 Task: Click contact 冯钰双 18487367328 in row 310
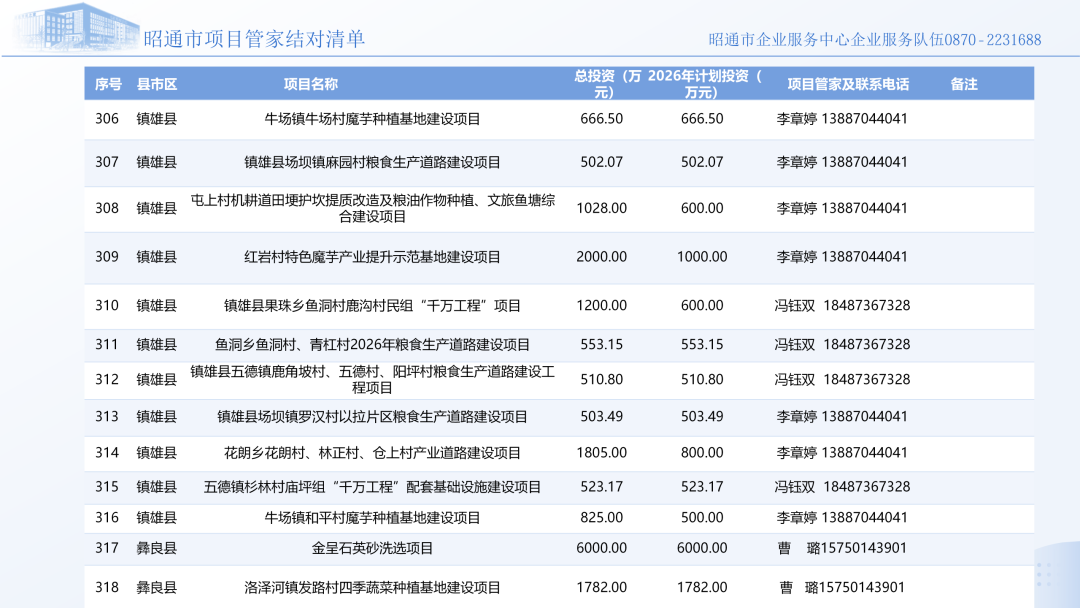click(842, 305)
